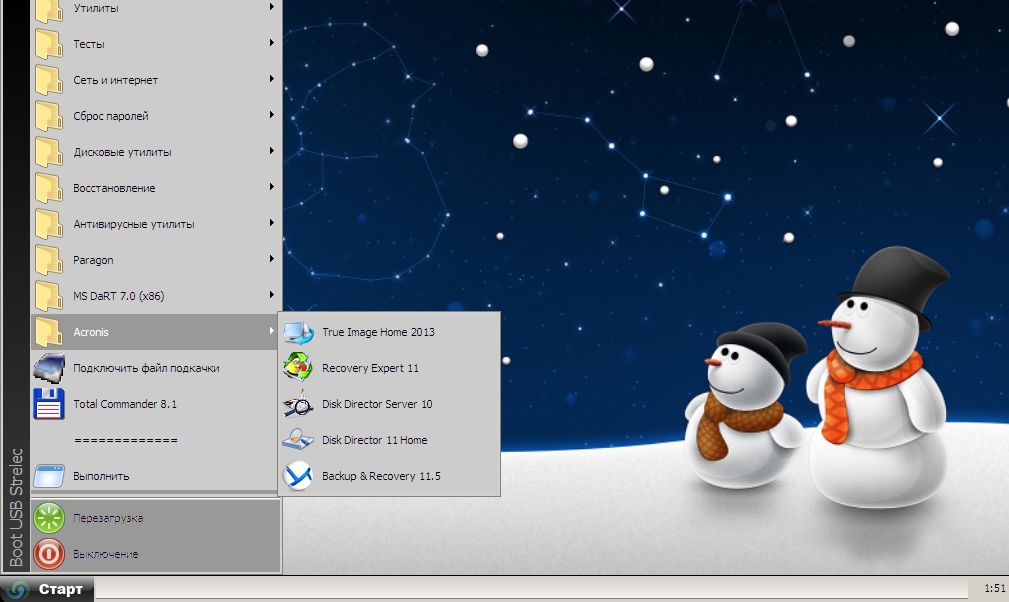The image size is (1009, 602).
Task: Click the Total Commander floppy disk icon
Action: point(49,404)
